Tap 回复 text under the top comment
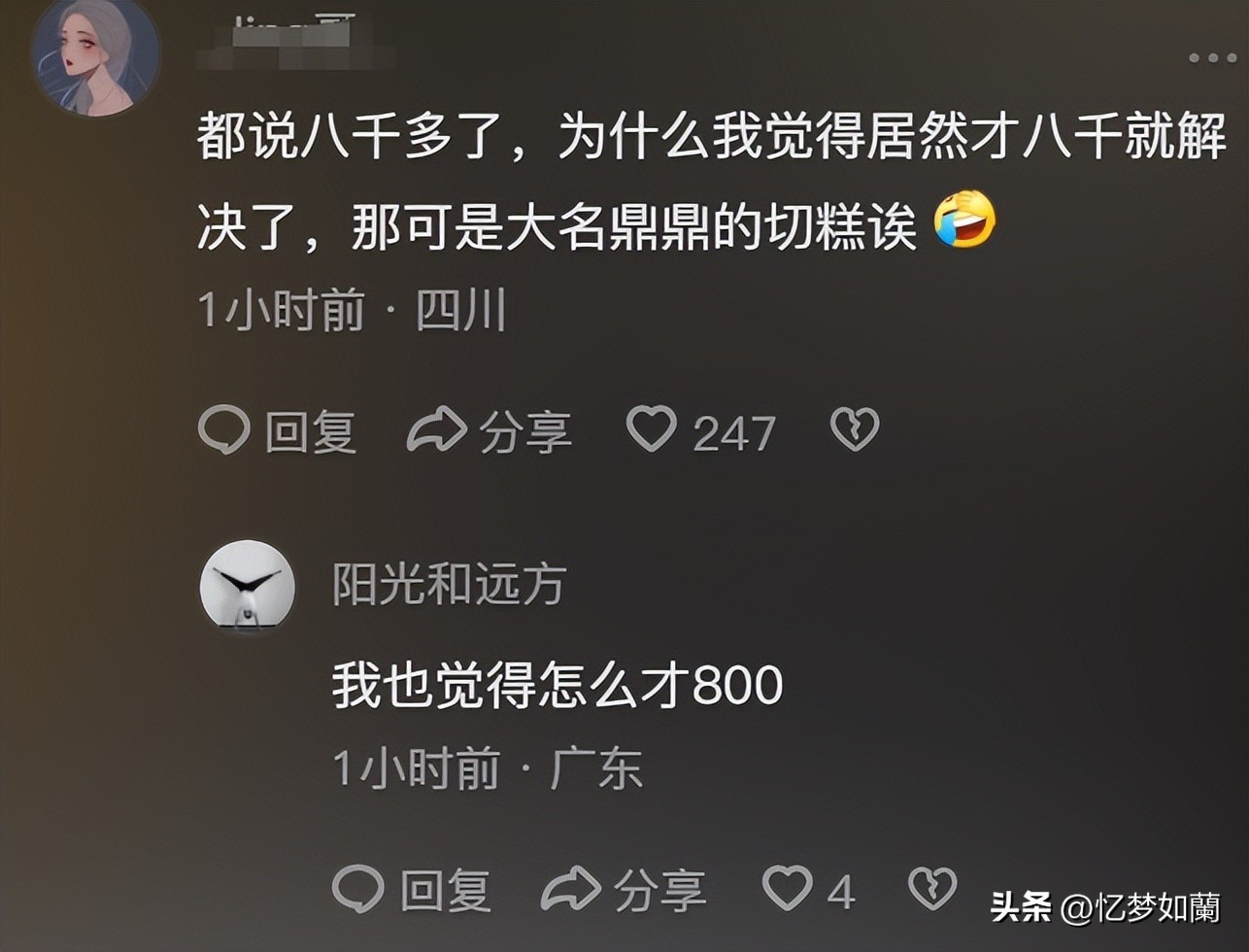The width and height of the screenshot is (1249, 952). point(311,431)
